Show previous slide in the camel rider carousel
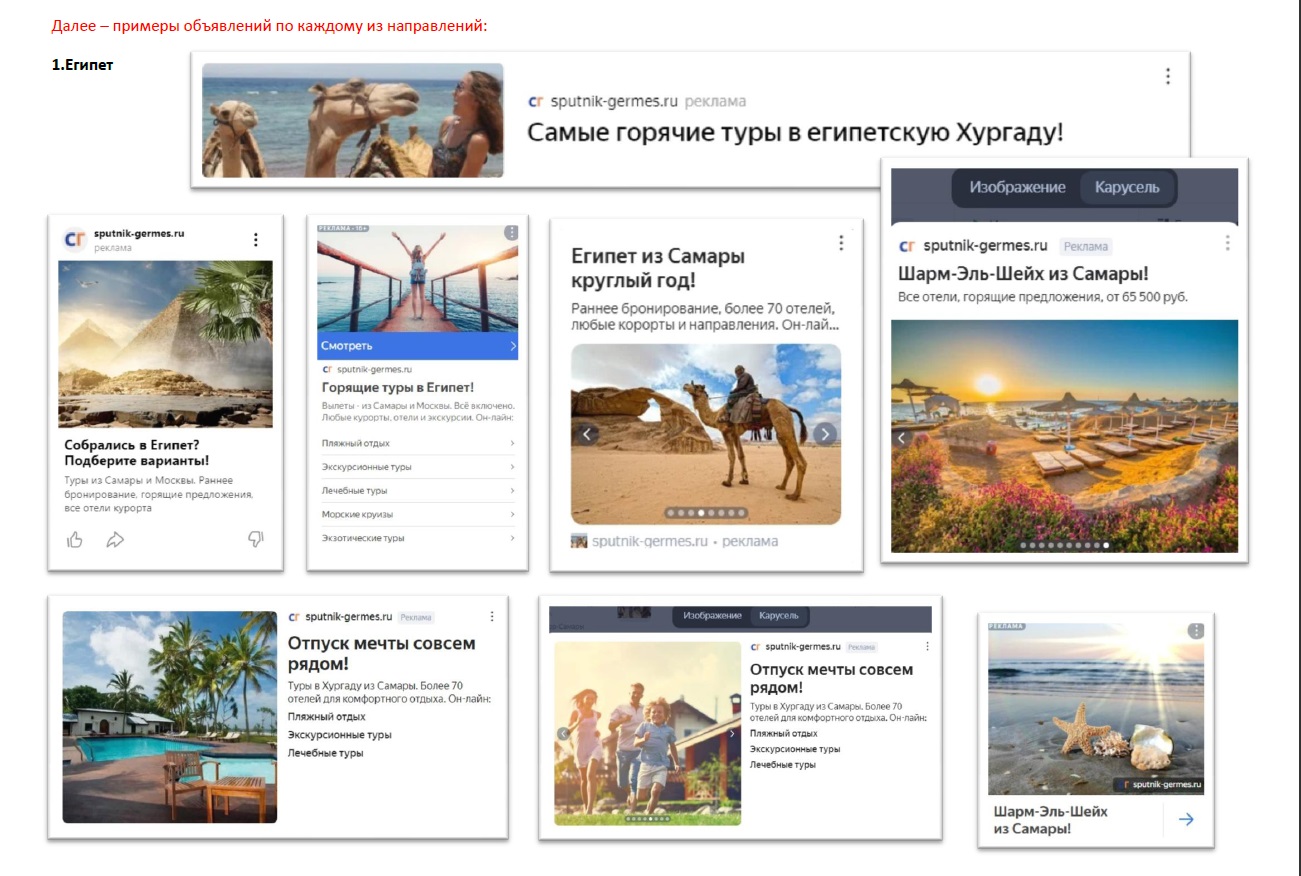The width and height of the screenshot is (1301, 876). point(587,434)
